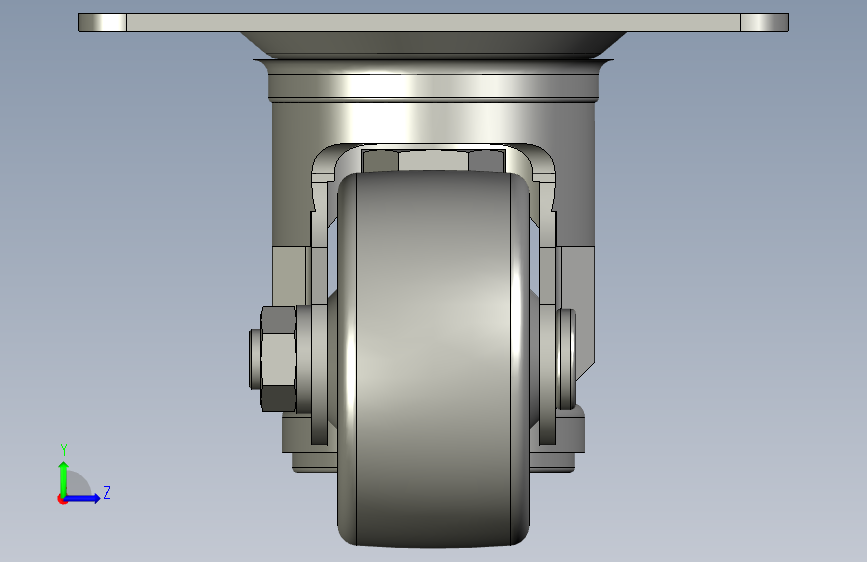Select the flat top mounting plate

434,22
